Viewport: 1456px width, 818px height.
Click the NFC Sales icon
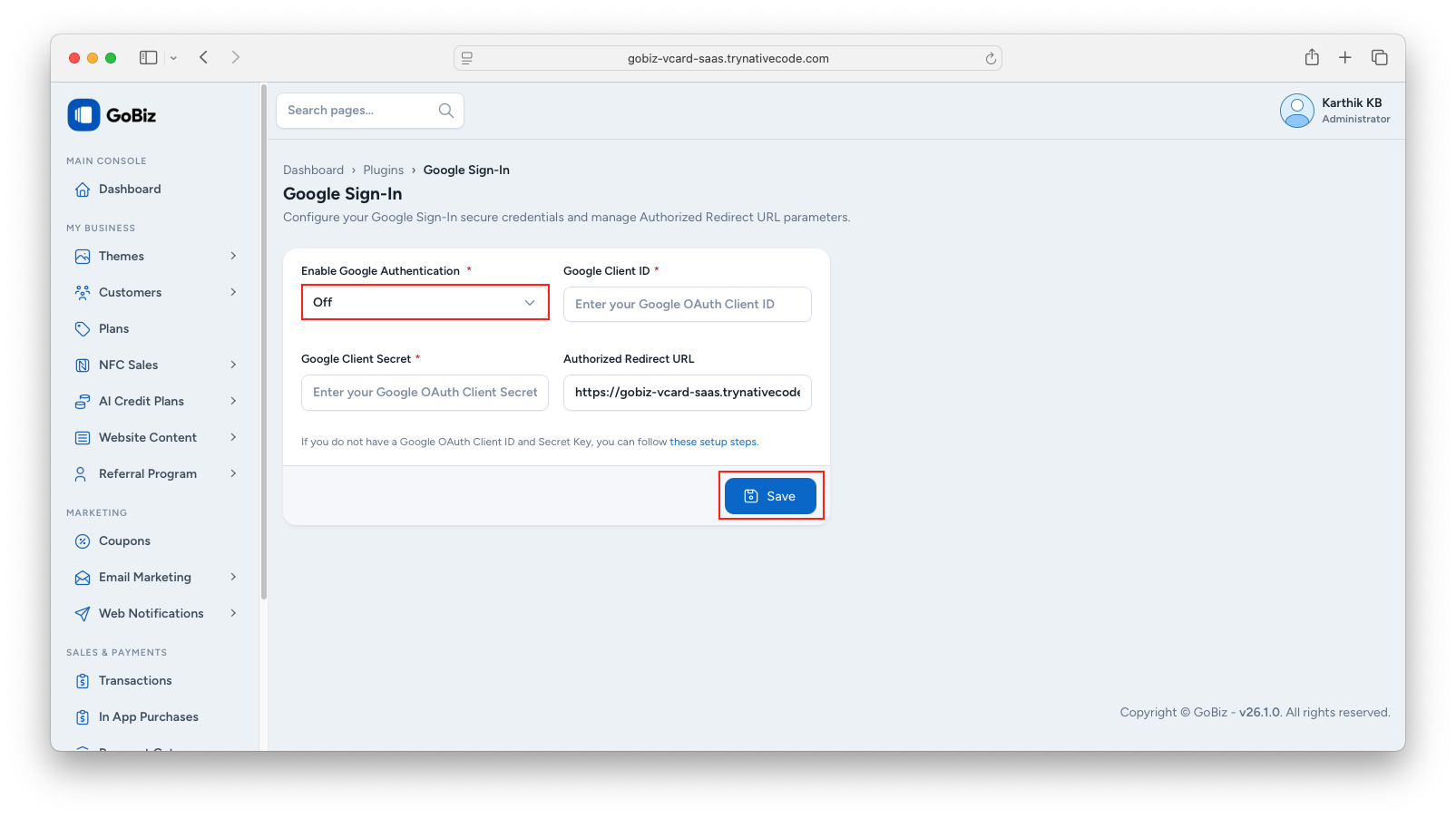(83, 365)
